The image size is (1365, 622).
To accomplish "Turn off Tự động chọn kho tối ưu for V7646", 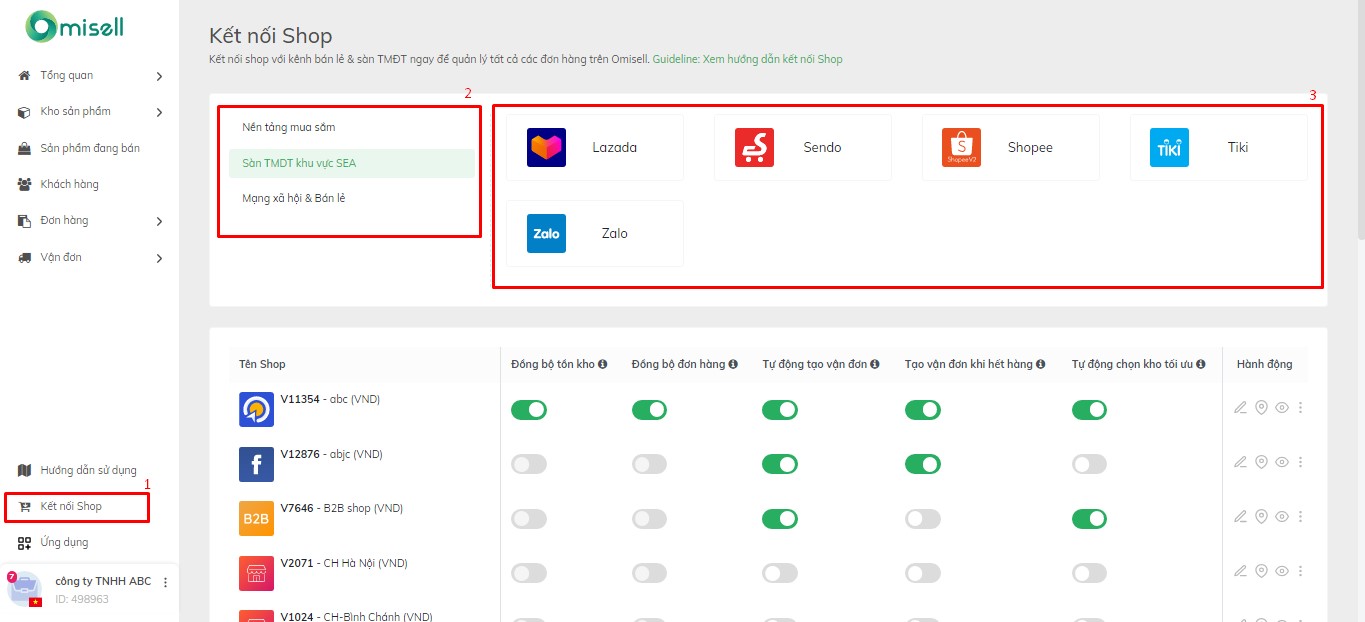I will click(x=1089, y=519).
